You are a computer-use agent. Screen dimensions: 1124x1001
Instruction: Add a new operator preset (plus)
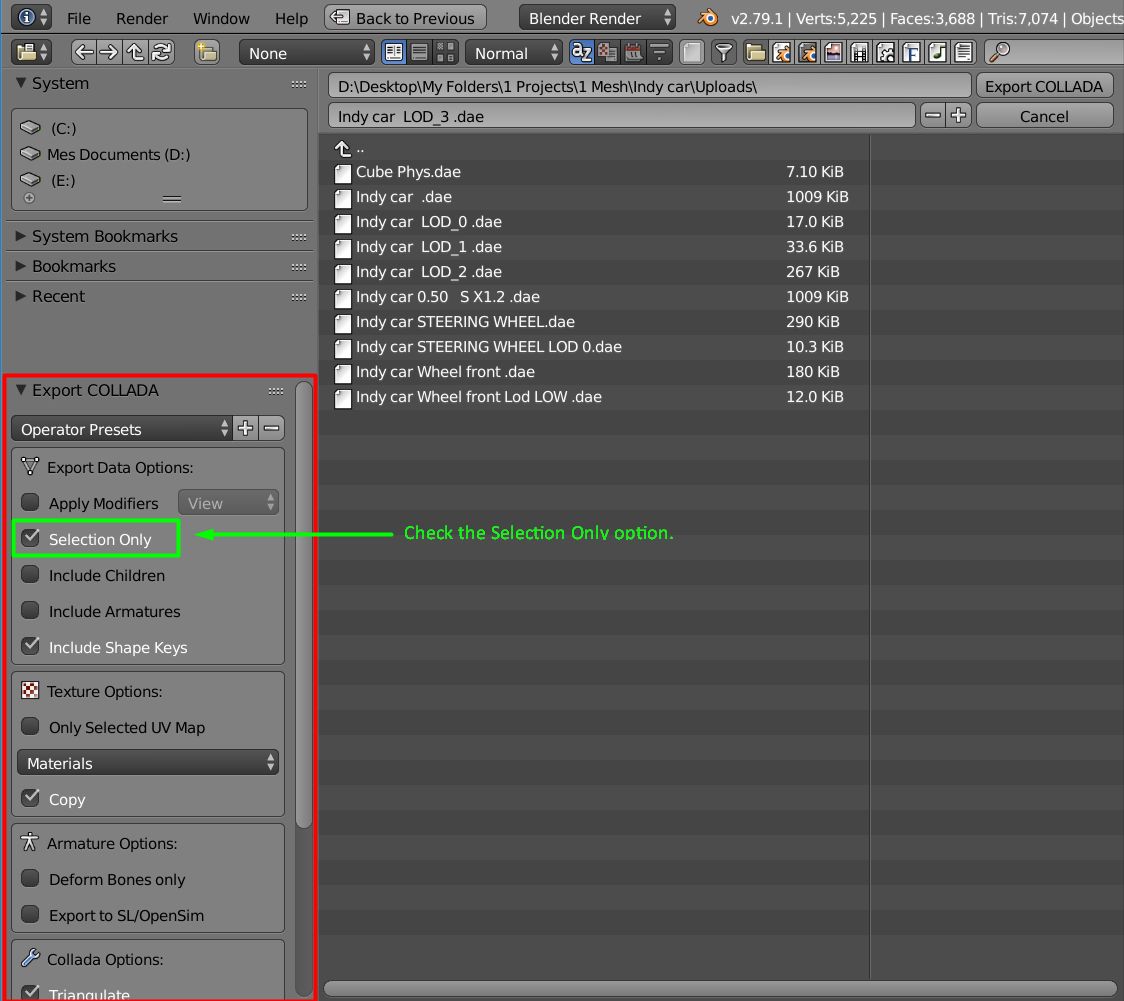245,429
